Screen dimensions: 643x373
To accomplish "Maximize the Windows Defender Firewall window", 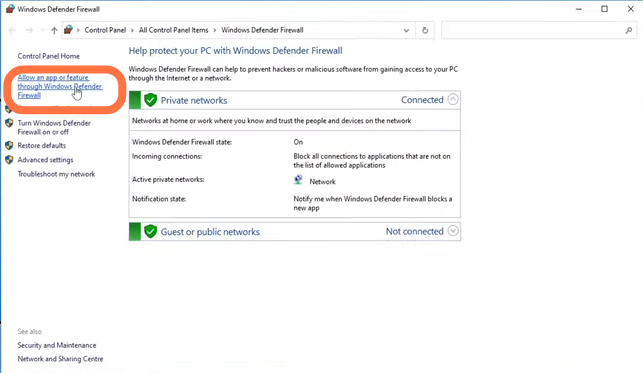I will (604, 9).
